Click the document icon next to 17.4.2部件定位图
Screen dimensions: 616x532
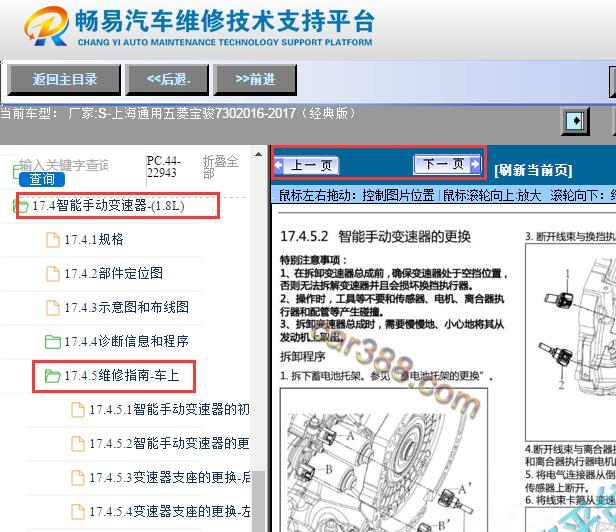coord(53,273)
